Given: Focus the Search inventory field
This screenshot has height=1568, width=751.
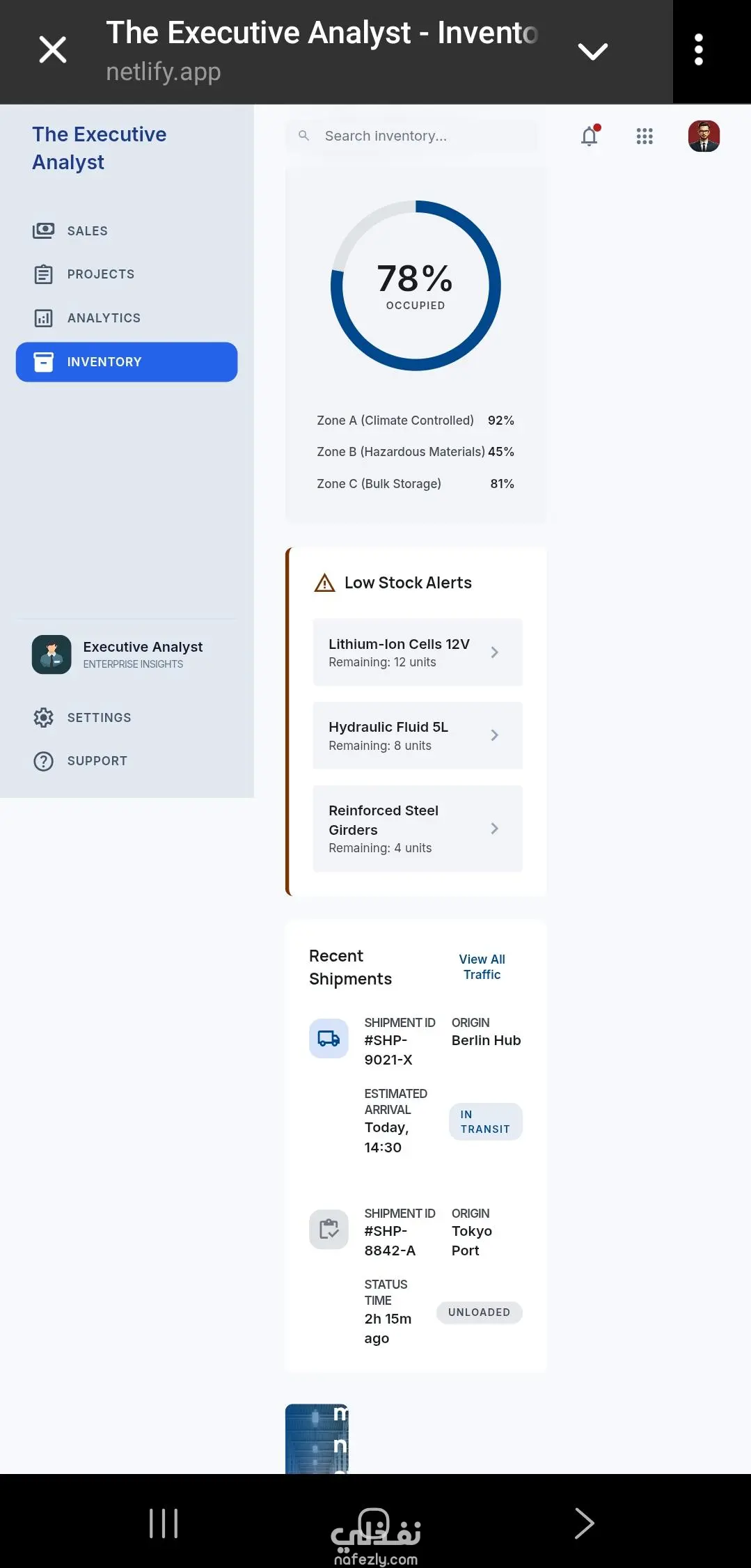Looking at the screenshot, I should click(x=418, y=136).
